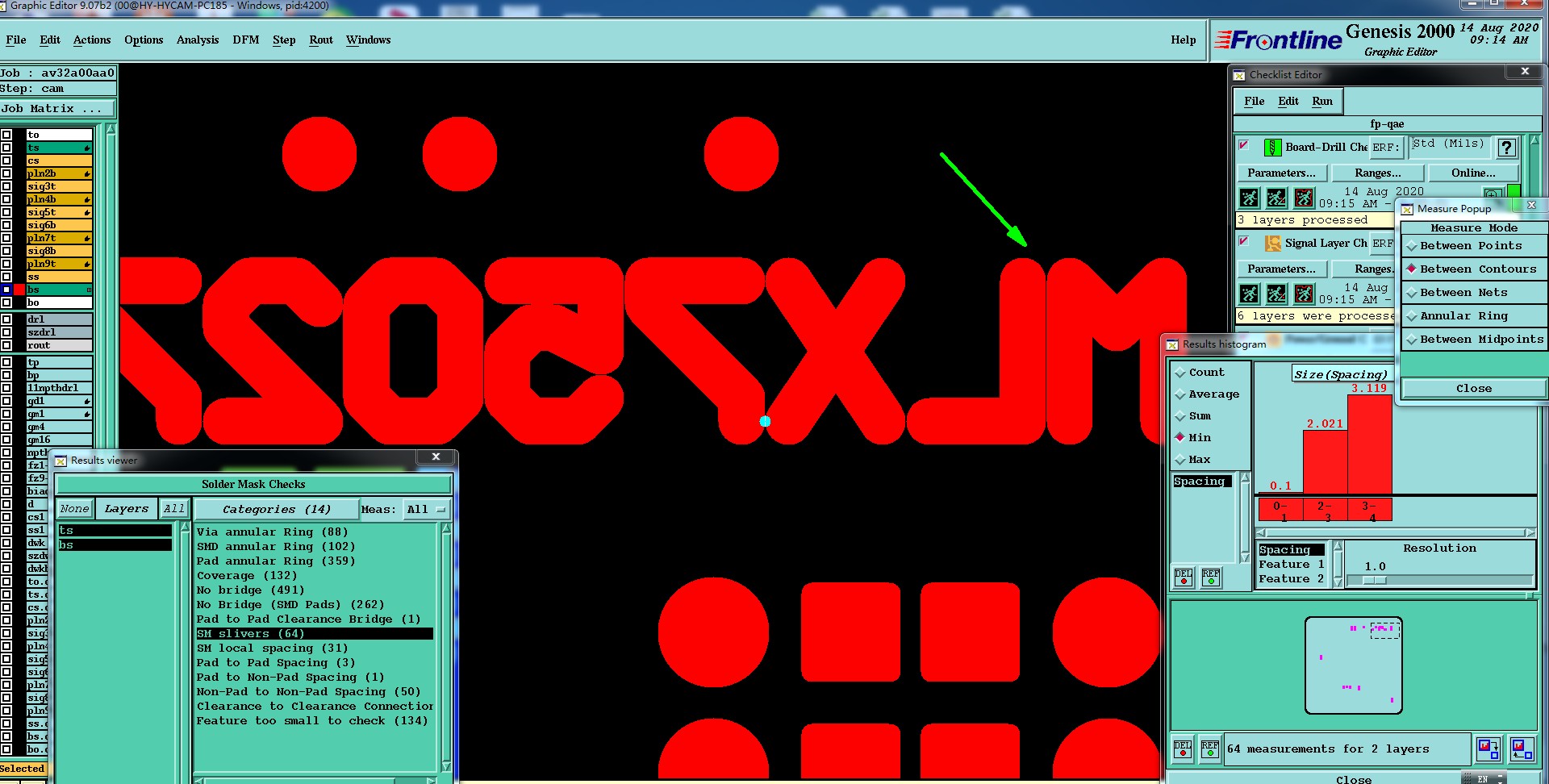
Task: Click REF icon beside measurements status text
Action: [1210, 749]
